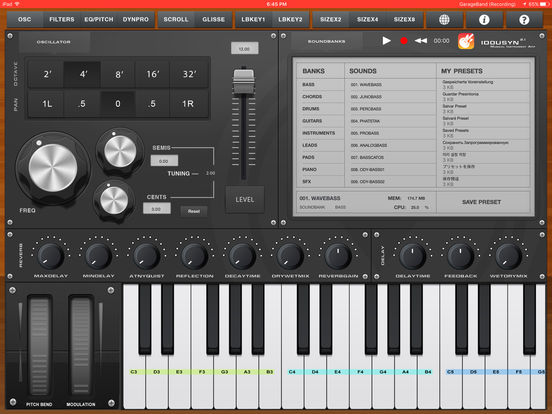Open the question mark help icon
Image resolution: width=552 pixels, height=414 pixels.
pos(524,20)
